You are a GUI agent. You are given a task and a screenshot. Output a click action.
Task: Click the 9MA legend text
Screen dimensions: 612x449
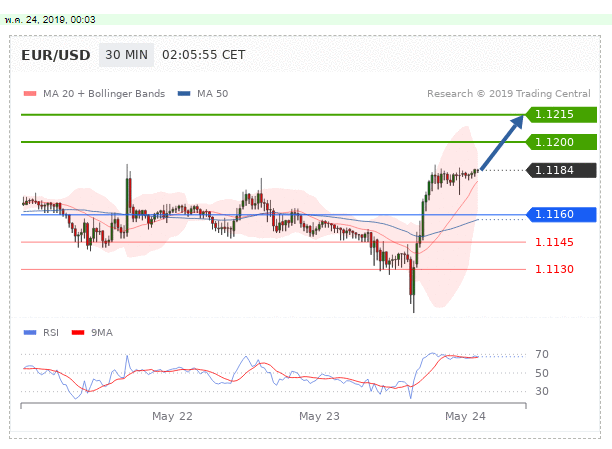102,333
